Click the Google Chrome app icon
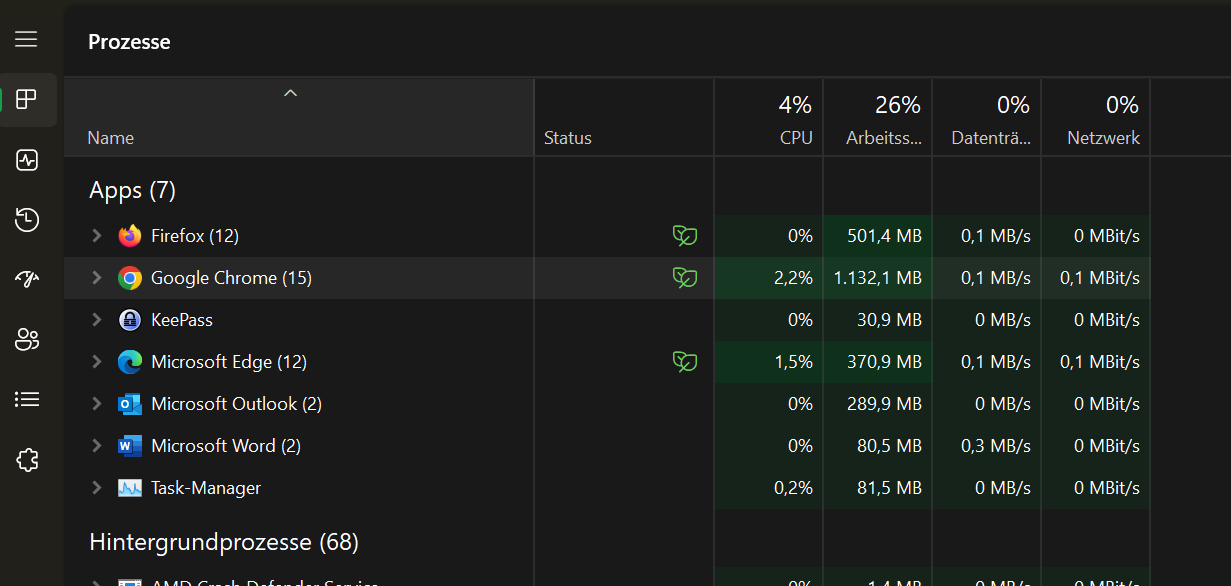This screenshot has height=586, width=1231. click(130, 278)
